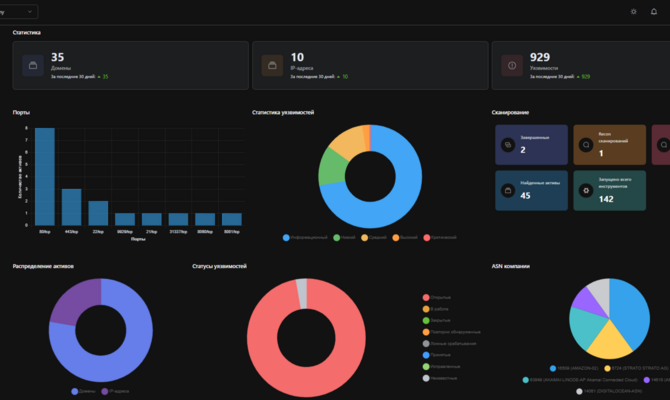The image size is (670, 400).
Task: Open the Найденные активы 45 card
Action: tap(531, 191)
